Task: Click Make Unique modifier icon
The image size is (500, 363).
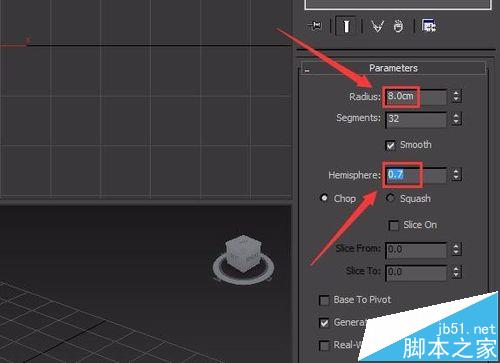Action: click(x=377, y=26)
